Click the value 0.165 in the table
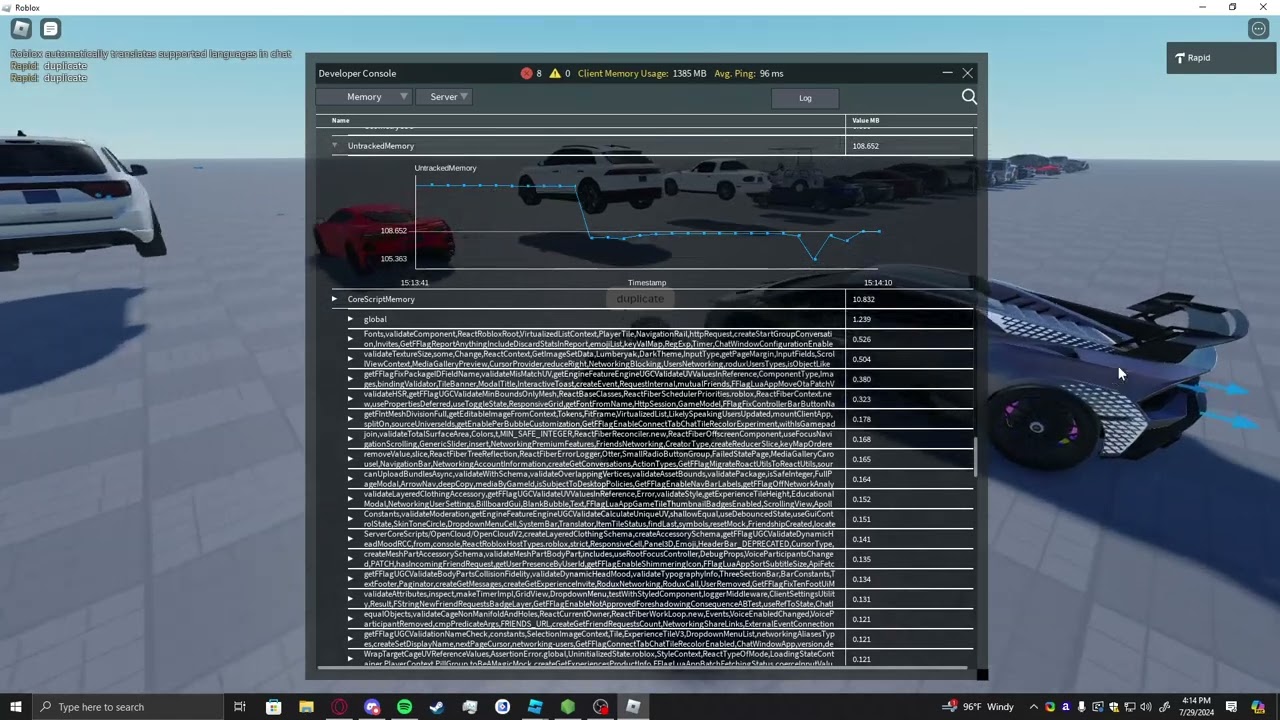 click(862, 459)
